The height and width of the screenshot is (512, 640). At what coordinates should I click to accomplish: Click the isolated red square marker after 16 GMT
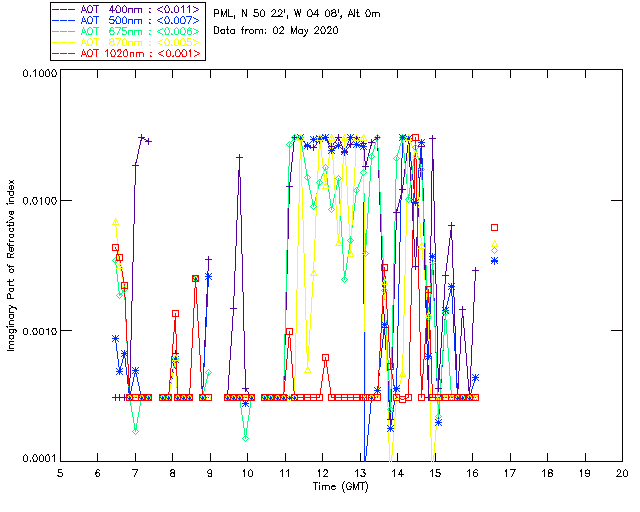point(494,227)
